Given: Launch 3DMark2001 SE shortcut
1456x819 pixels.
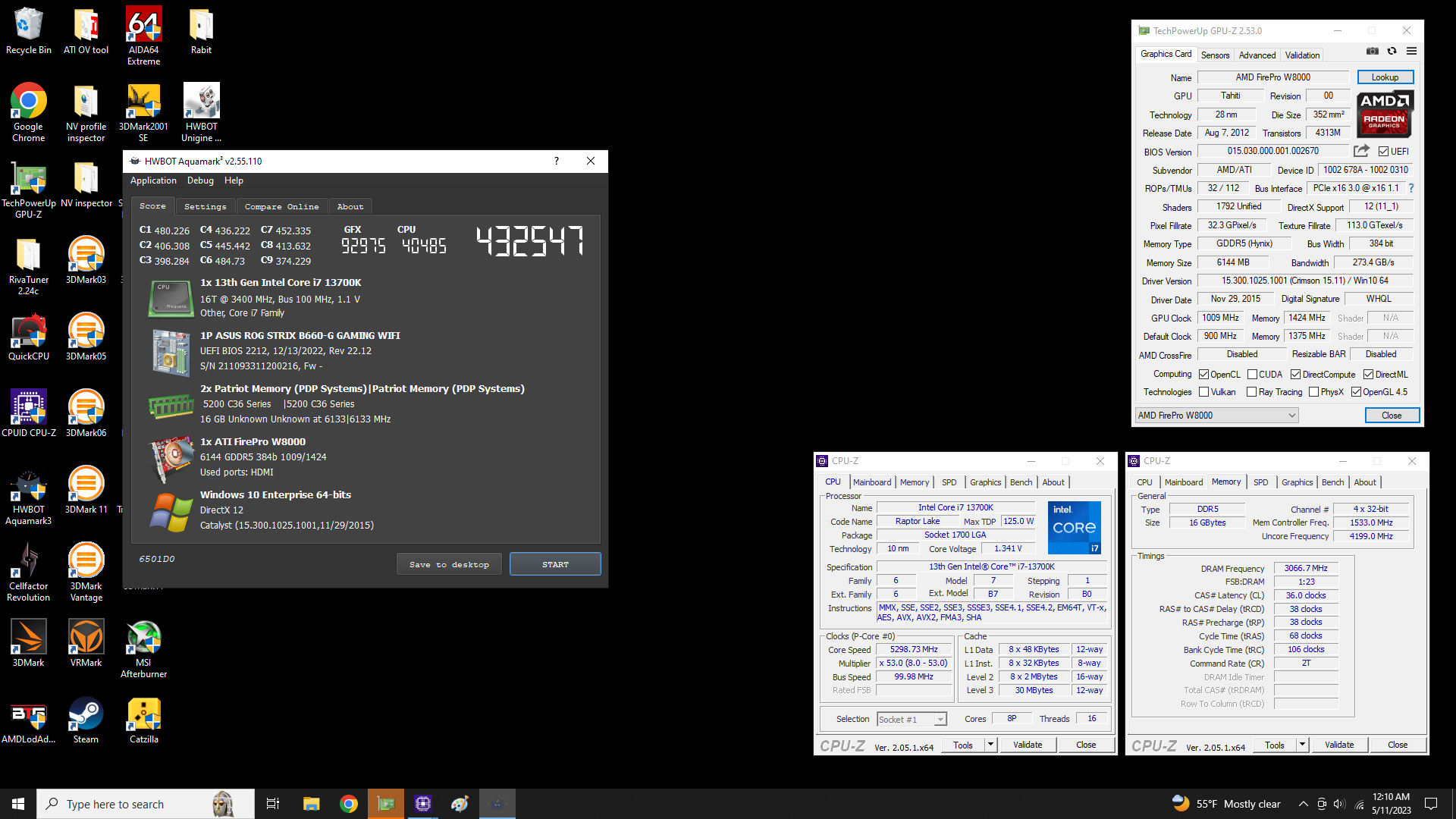Looking at the screenshot, I should [x=143, y=112].
